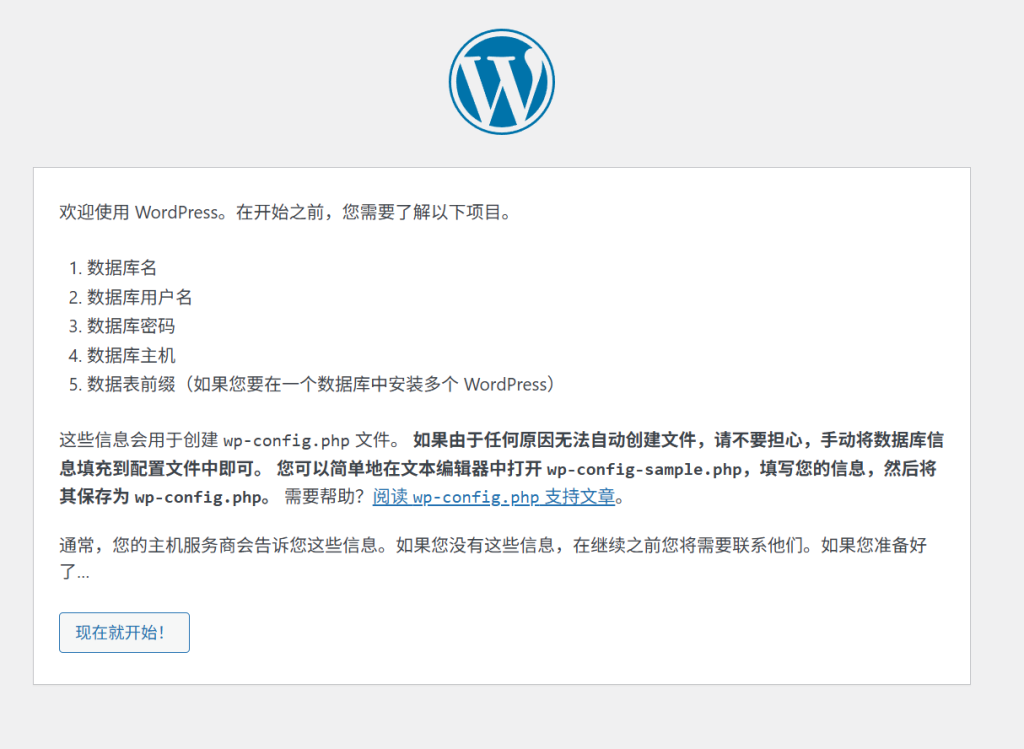Image resolution: width=1024 pixels, height=749 pixels.
Task: Click the 需要帮助？ text
Action: coord(325,497)
